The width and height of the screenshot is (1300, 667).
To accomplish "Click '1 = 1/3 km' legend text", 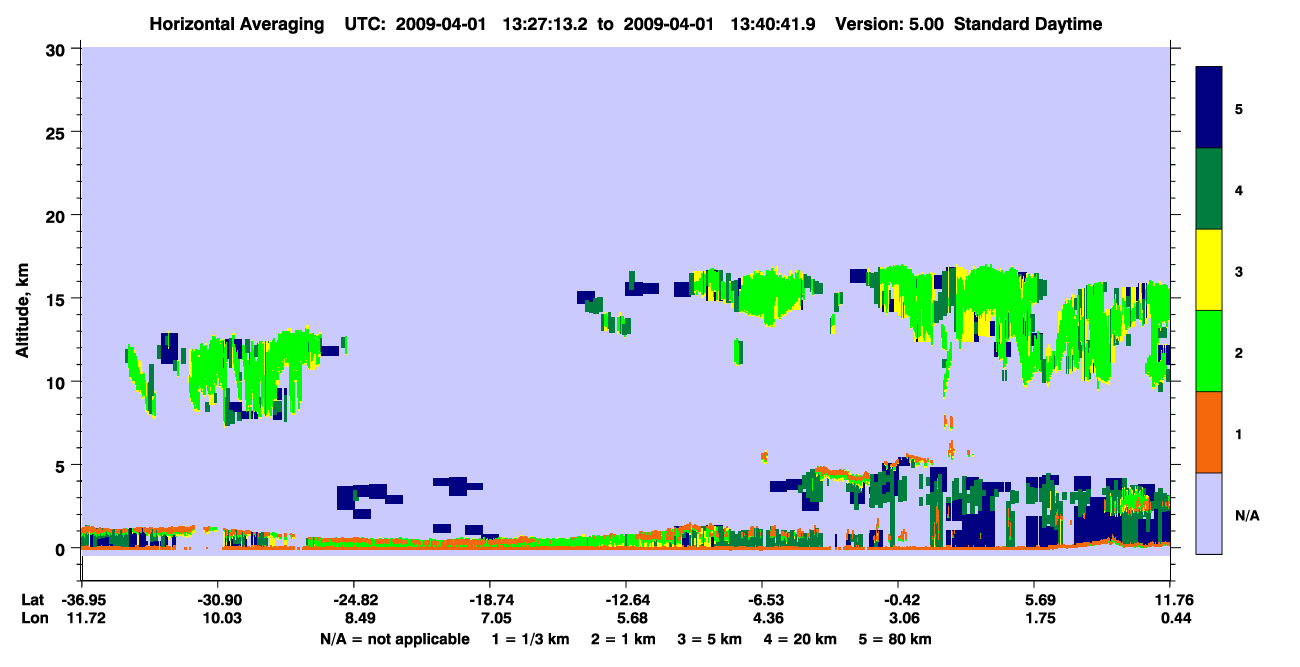I will point(531,639).
